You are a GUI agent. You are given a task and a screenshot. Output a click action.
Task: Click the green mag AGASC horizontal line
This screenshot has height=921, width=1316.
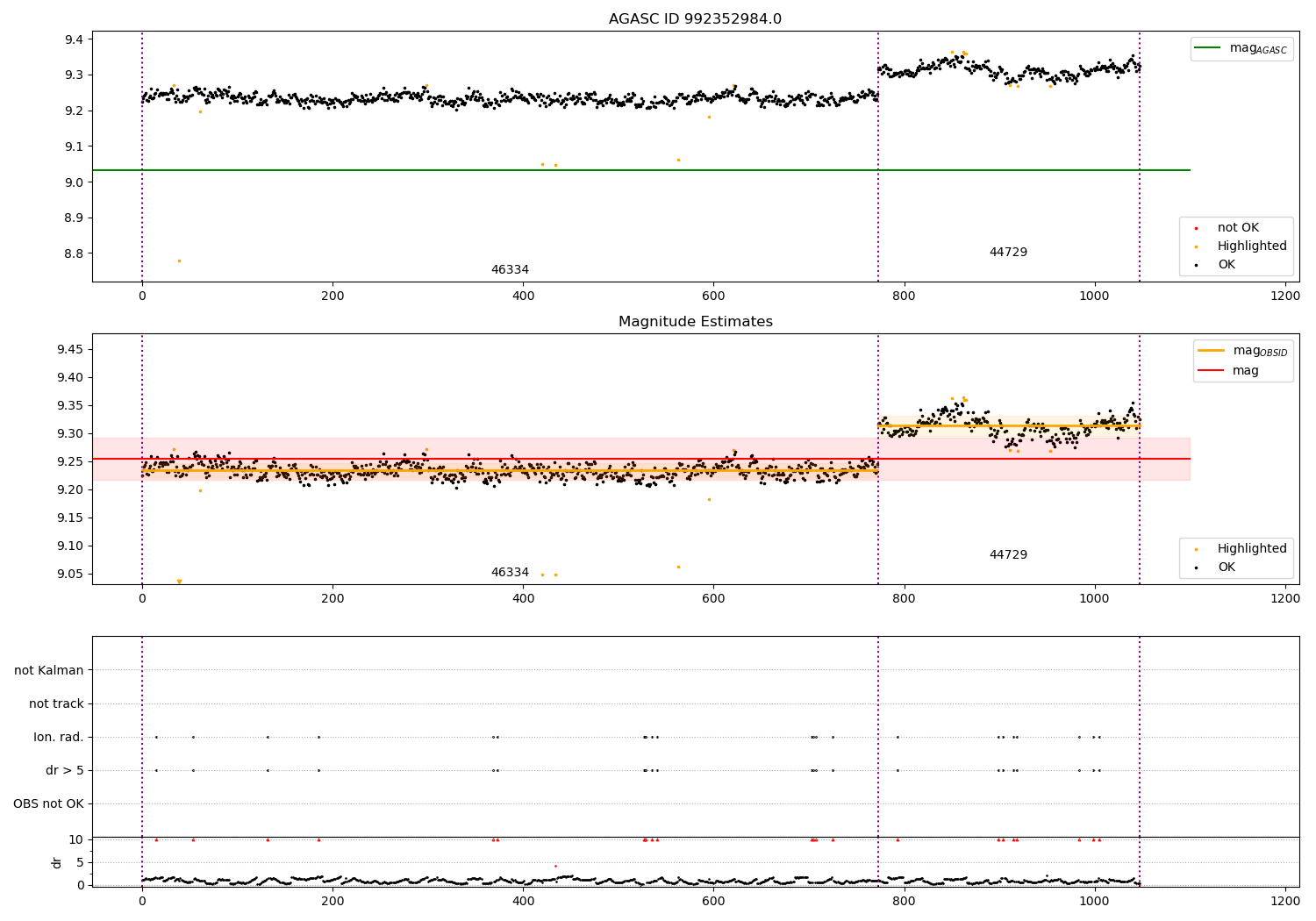click(640, 170)
